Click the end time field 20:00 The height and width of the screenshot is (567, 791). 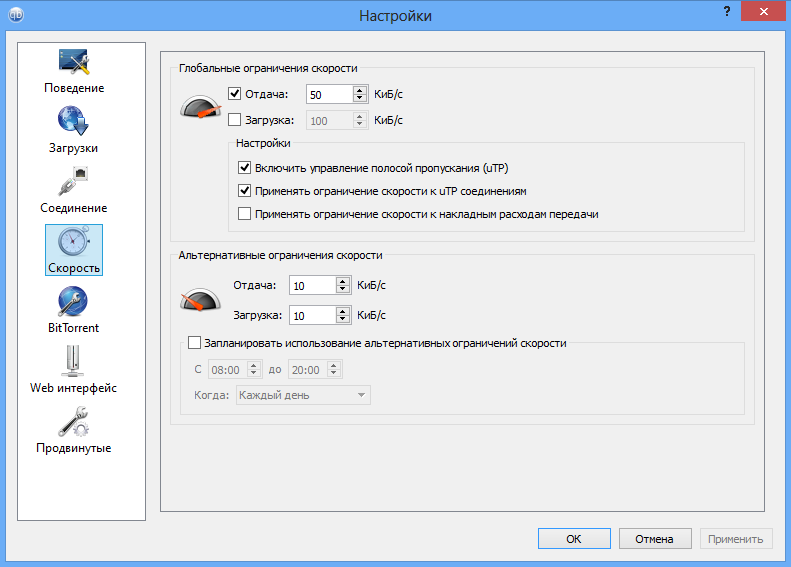(309, 370)
